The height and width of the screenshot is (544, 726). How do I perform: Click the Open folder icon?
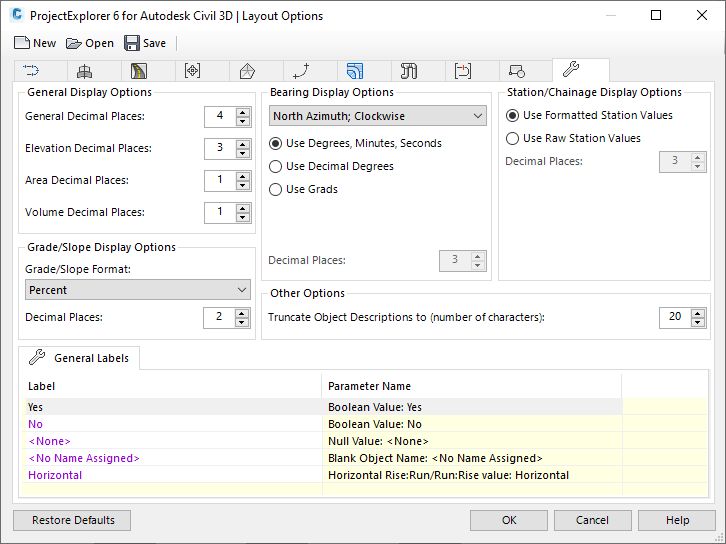[x=74, y=44]
